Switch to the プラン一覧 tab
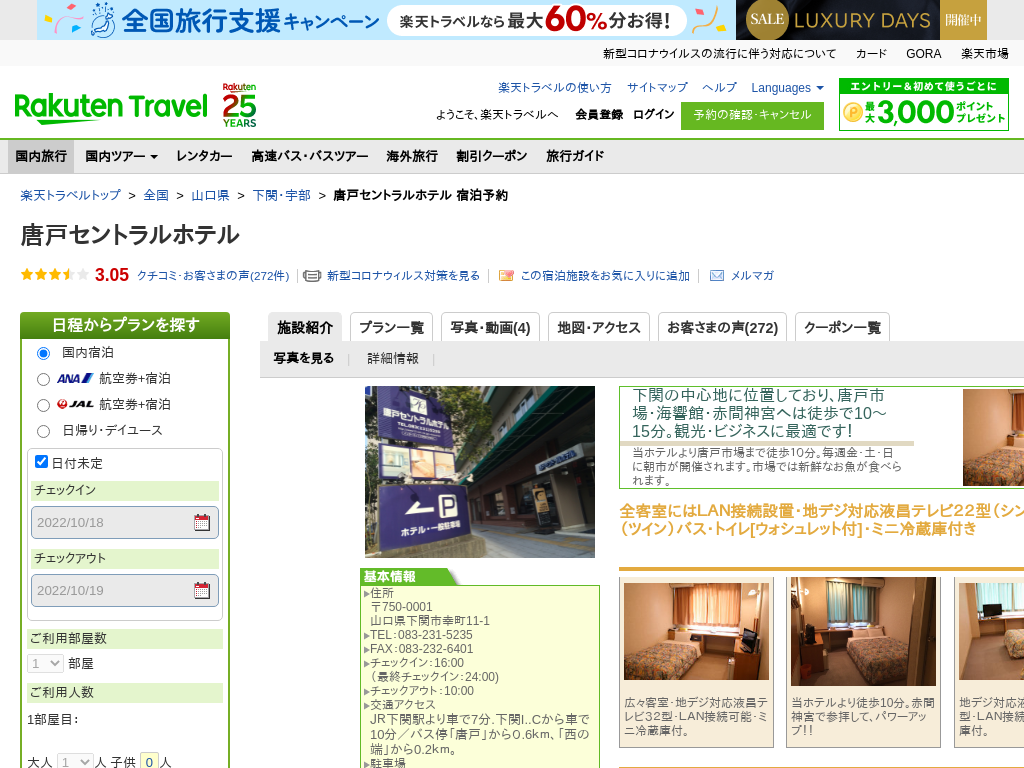This screenshot has height=768, width=1024. [391, 327]
